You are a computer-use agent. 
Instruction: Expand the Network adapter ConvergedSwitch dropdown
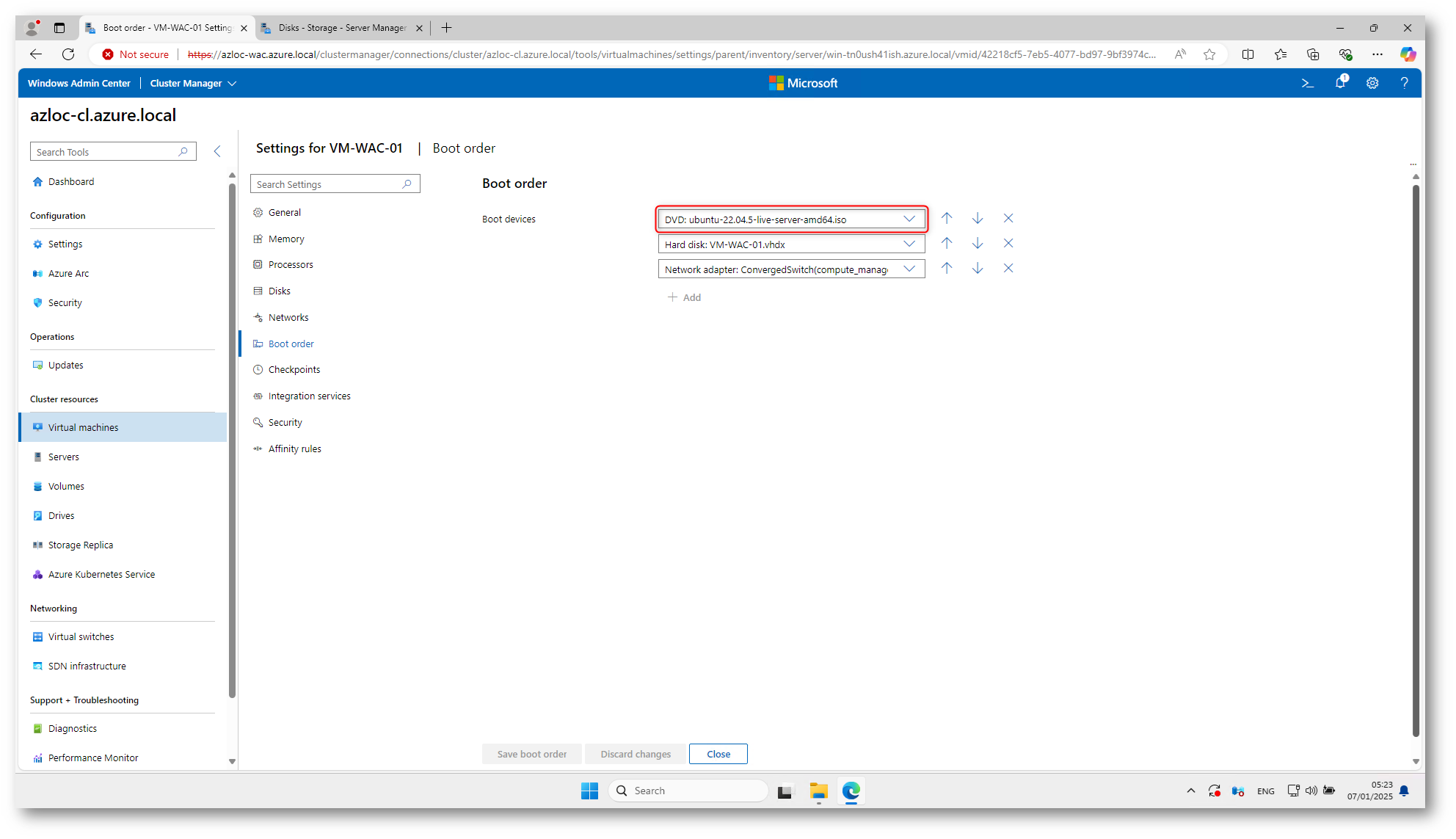[x=909, y=269]
